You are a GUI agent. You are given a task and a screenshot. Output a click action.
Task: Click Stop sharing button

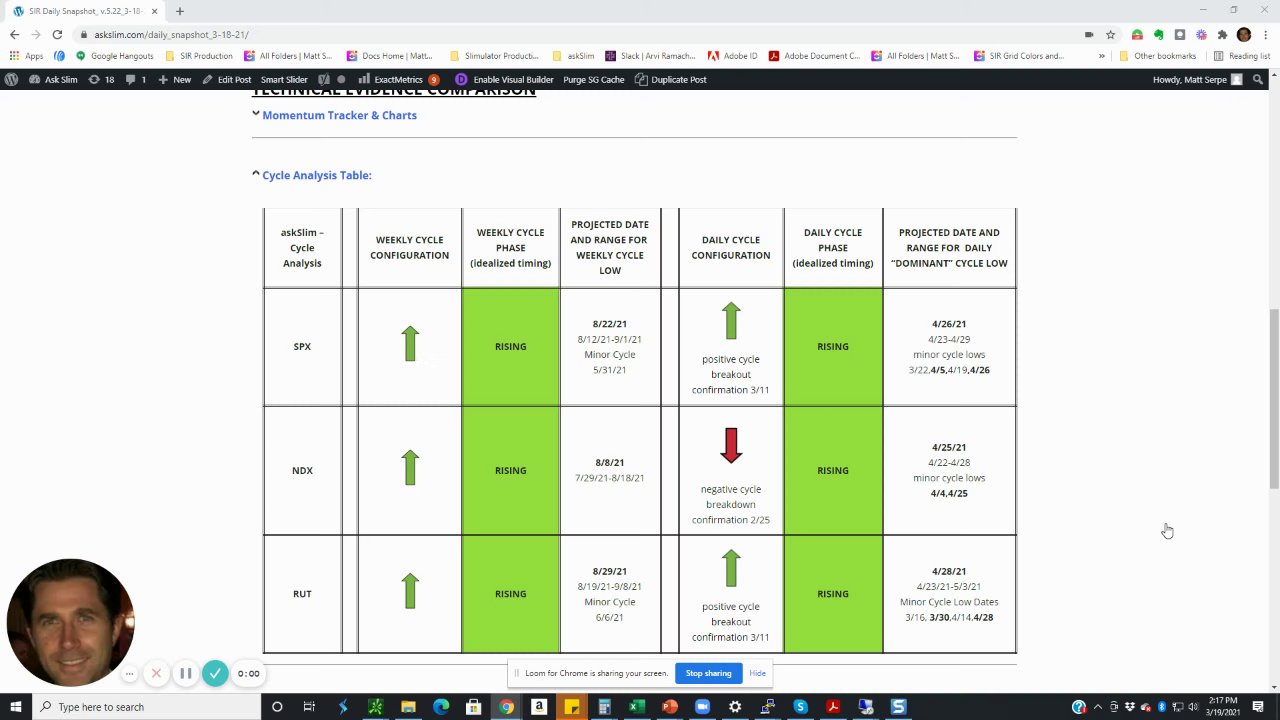point(708,673)
